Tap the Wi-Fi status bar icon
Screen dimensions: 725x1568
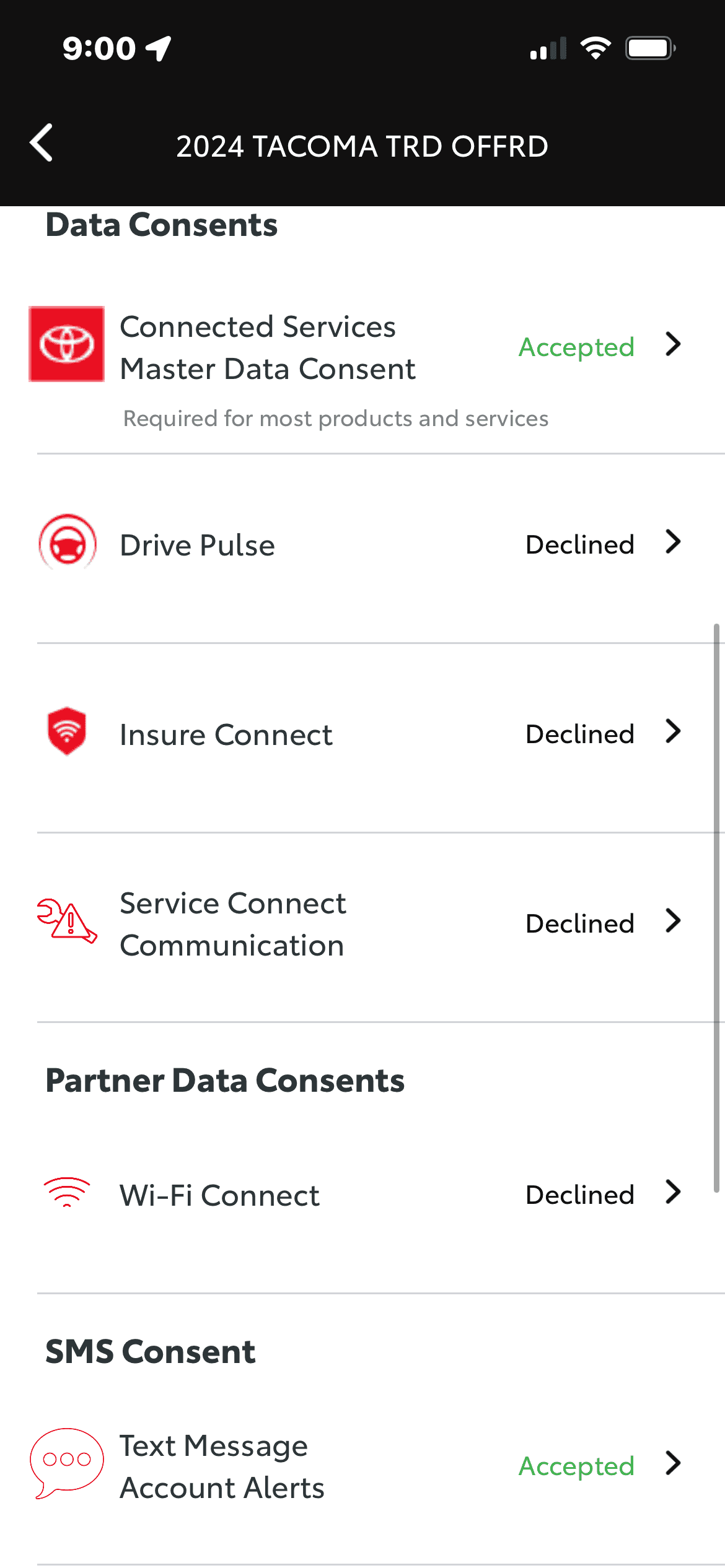(x=595, y=48)
